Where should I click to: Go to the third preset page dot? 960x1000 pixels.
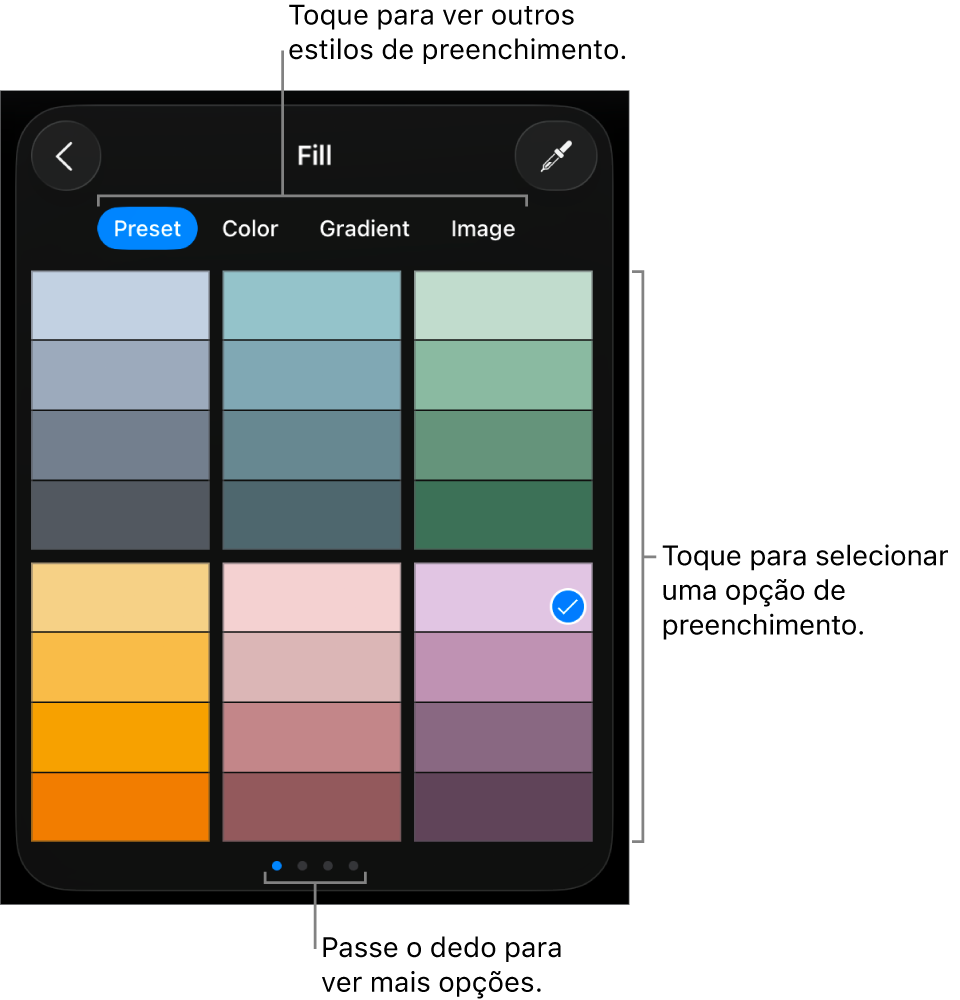click(328, 865)
